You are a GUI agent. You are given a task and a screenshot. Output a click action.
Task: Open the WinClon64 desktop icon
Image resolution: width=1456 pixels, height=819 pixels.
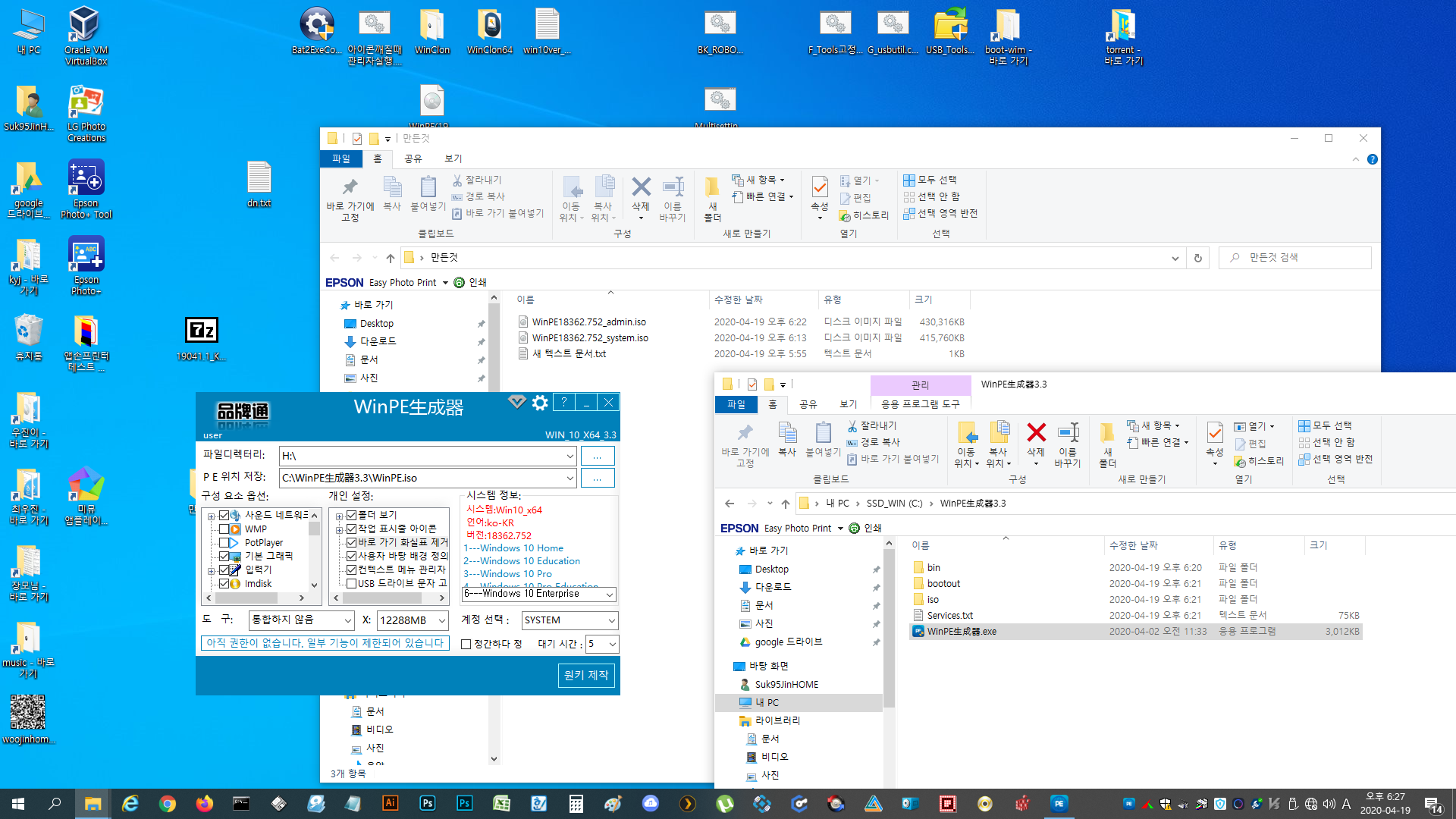(x=490, y=30)
